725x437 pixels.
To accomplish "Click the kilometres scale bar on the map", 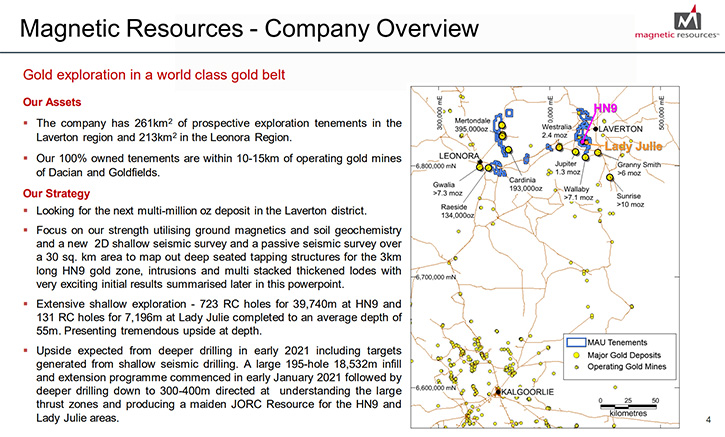I will click(x=628, y=406).
